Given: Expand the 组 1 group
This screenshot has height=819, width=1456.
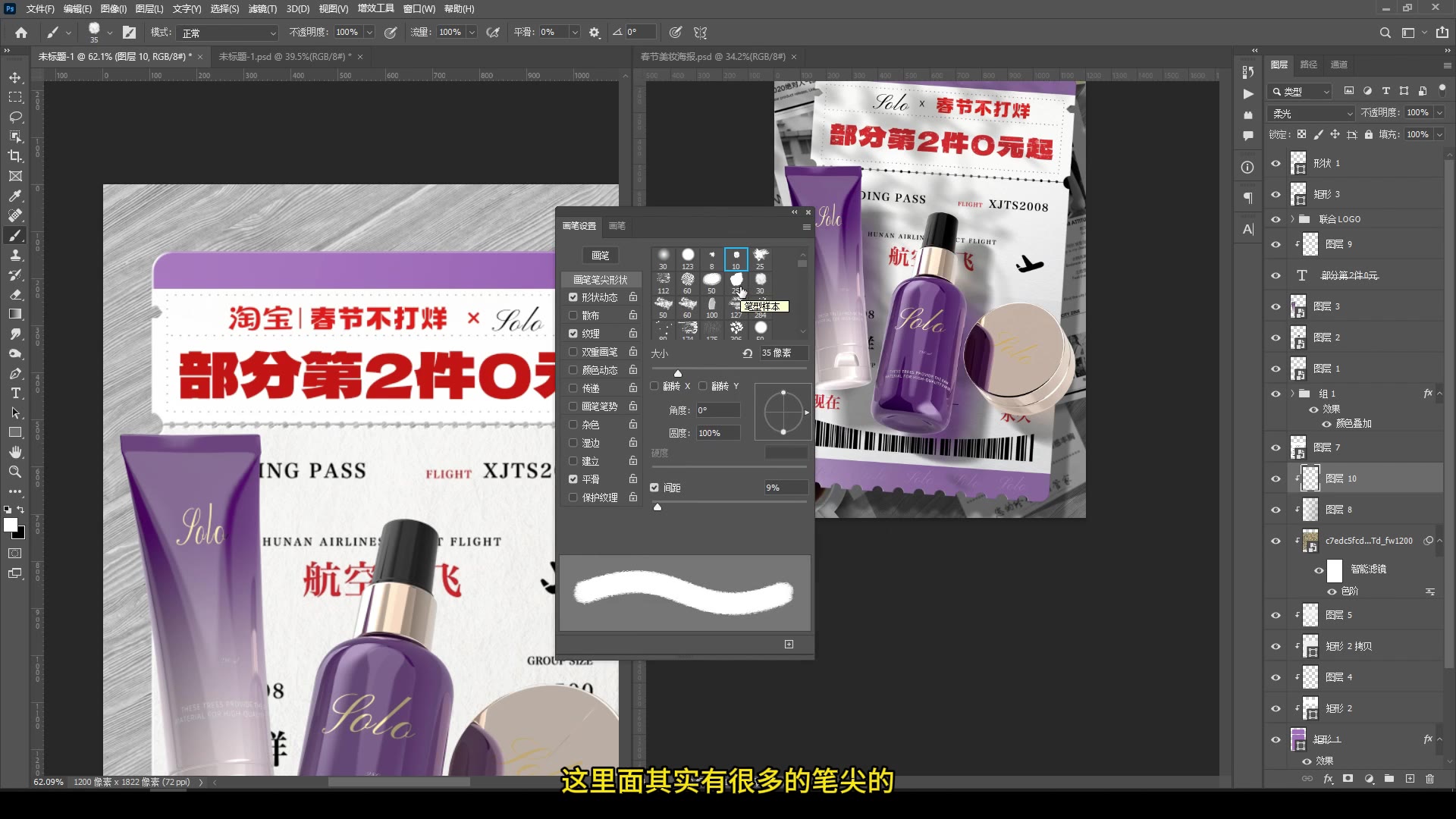Looking at the screenshot, I should click(1293, 394).
